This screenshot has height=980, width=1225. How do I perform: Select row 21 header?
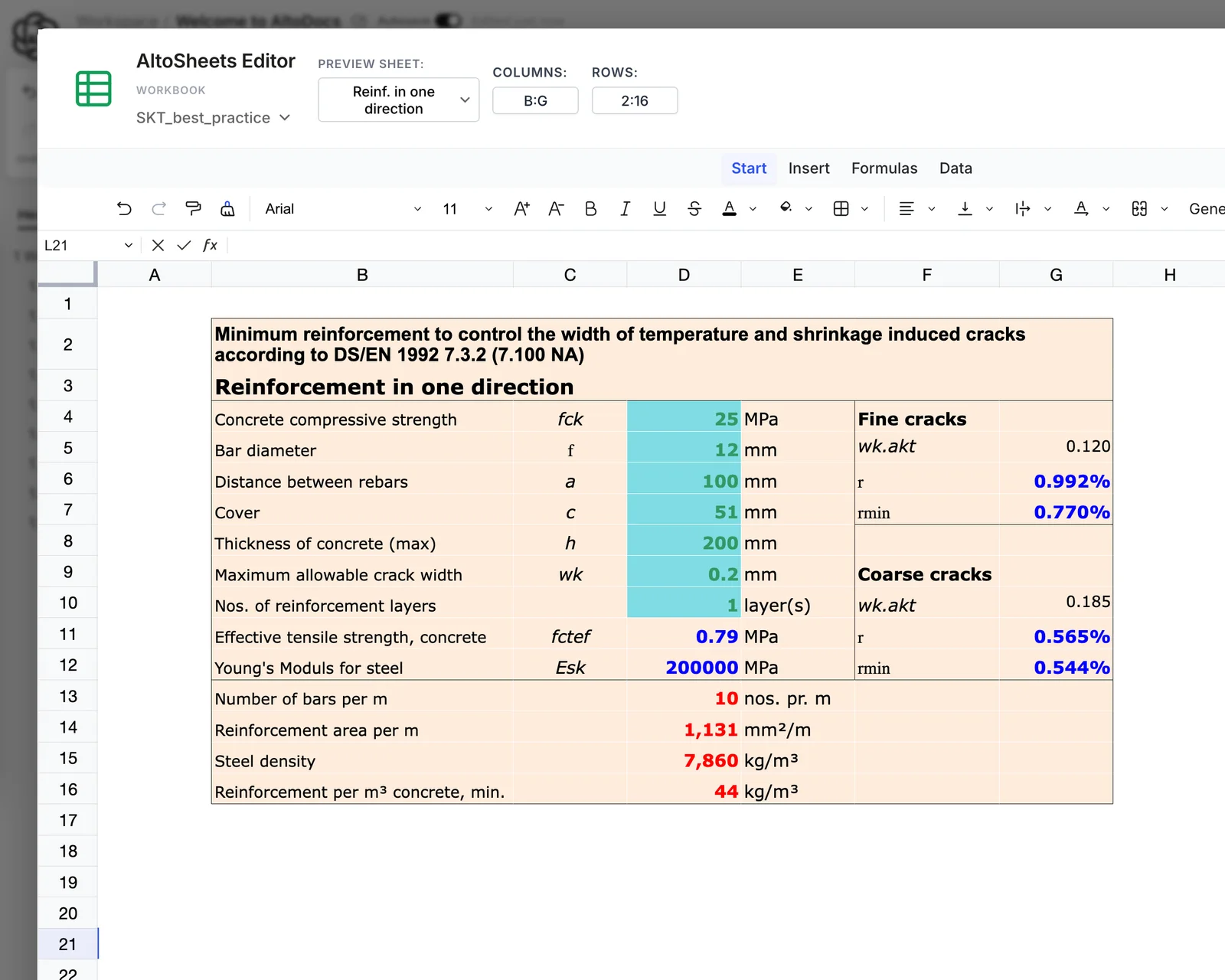click(x=67, y=944)
